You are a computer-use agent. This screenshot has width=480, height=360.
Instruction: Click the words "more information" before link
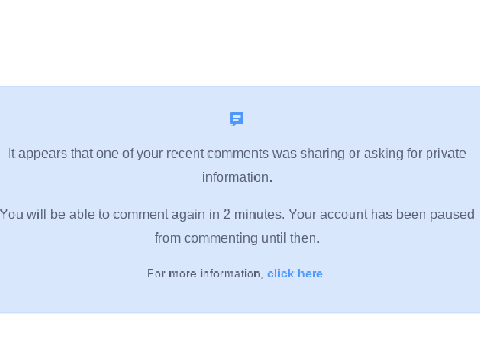tap(215, 273)
